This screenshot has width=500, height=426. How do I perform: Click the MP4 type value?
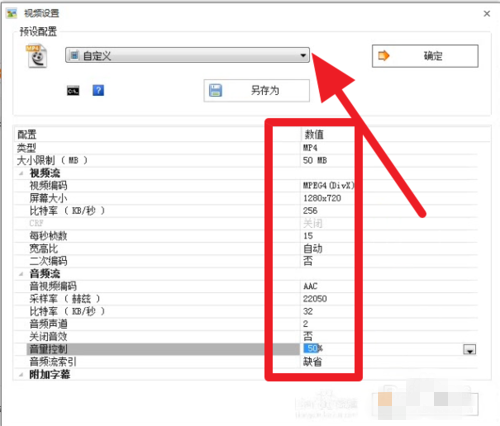tap(310, 148)
